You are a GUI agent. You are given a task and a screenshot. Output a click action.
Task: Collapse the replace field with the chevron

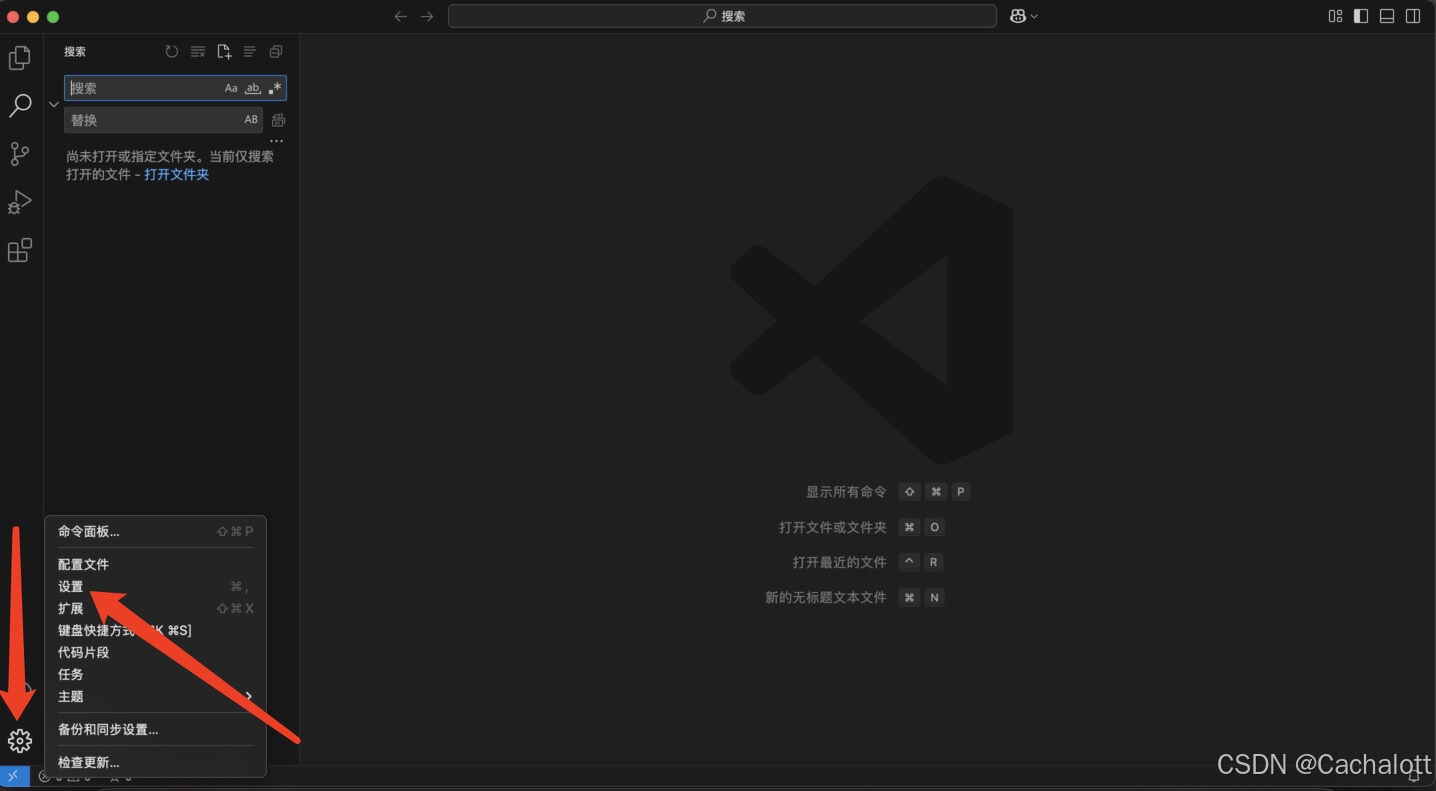(54, 103)
